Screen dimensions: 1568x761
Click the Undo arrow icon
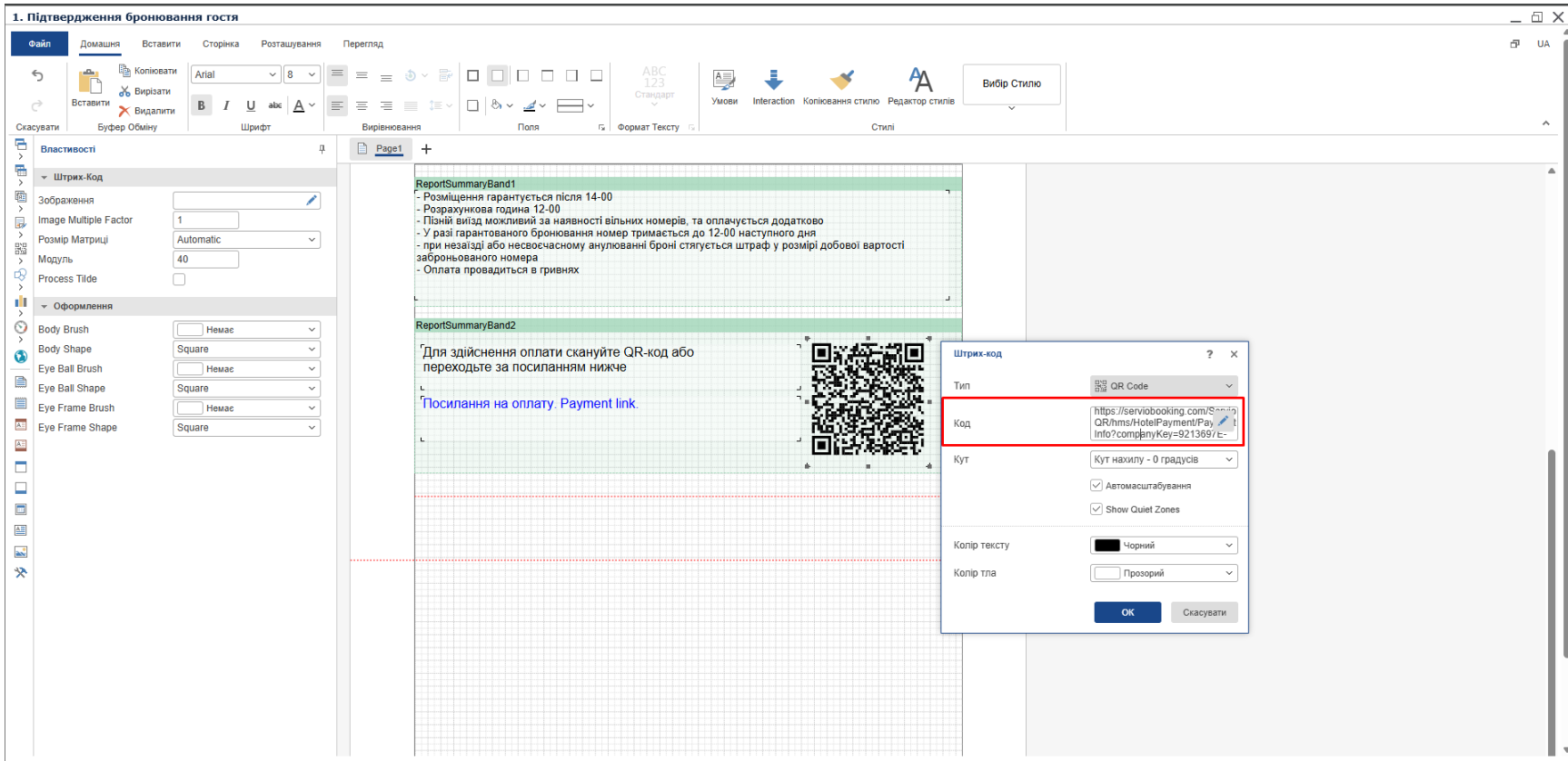tap(37, 75)
